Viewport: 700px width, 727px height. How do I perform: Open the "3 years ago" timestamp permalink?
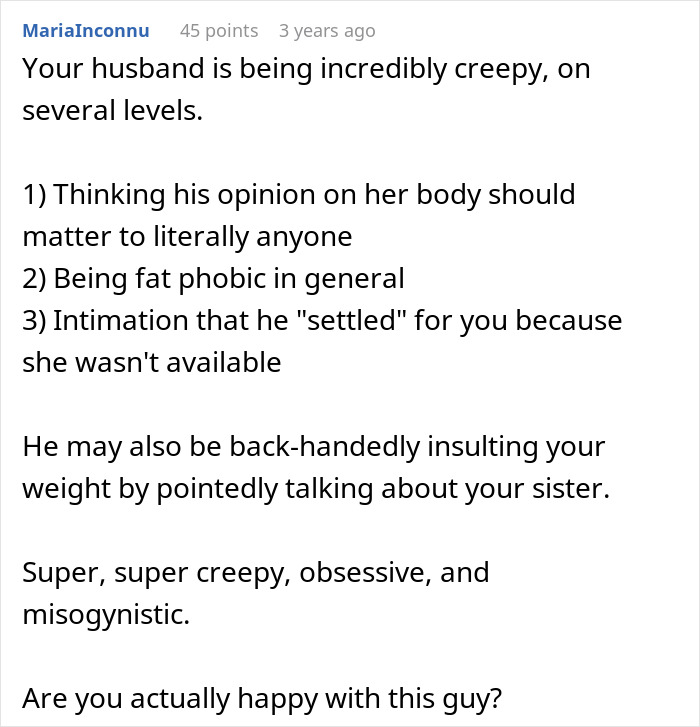(x=327, y=31)
